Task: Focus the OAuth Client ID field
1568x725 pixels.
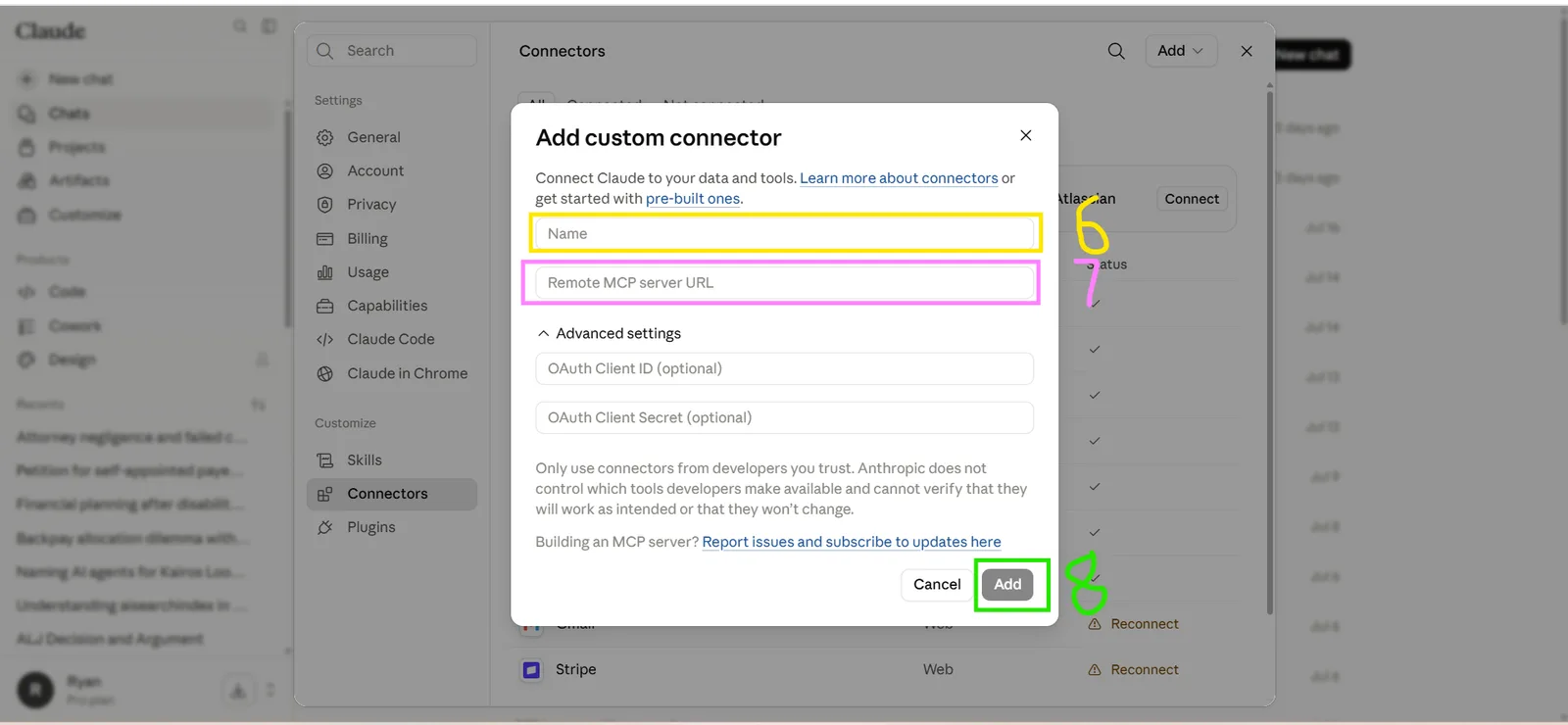Action: point(784,368)
